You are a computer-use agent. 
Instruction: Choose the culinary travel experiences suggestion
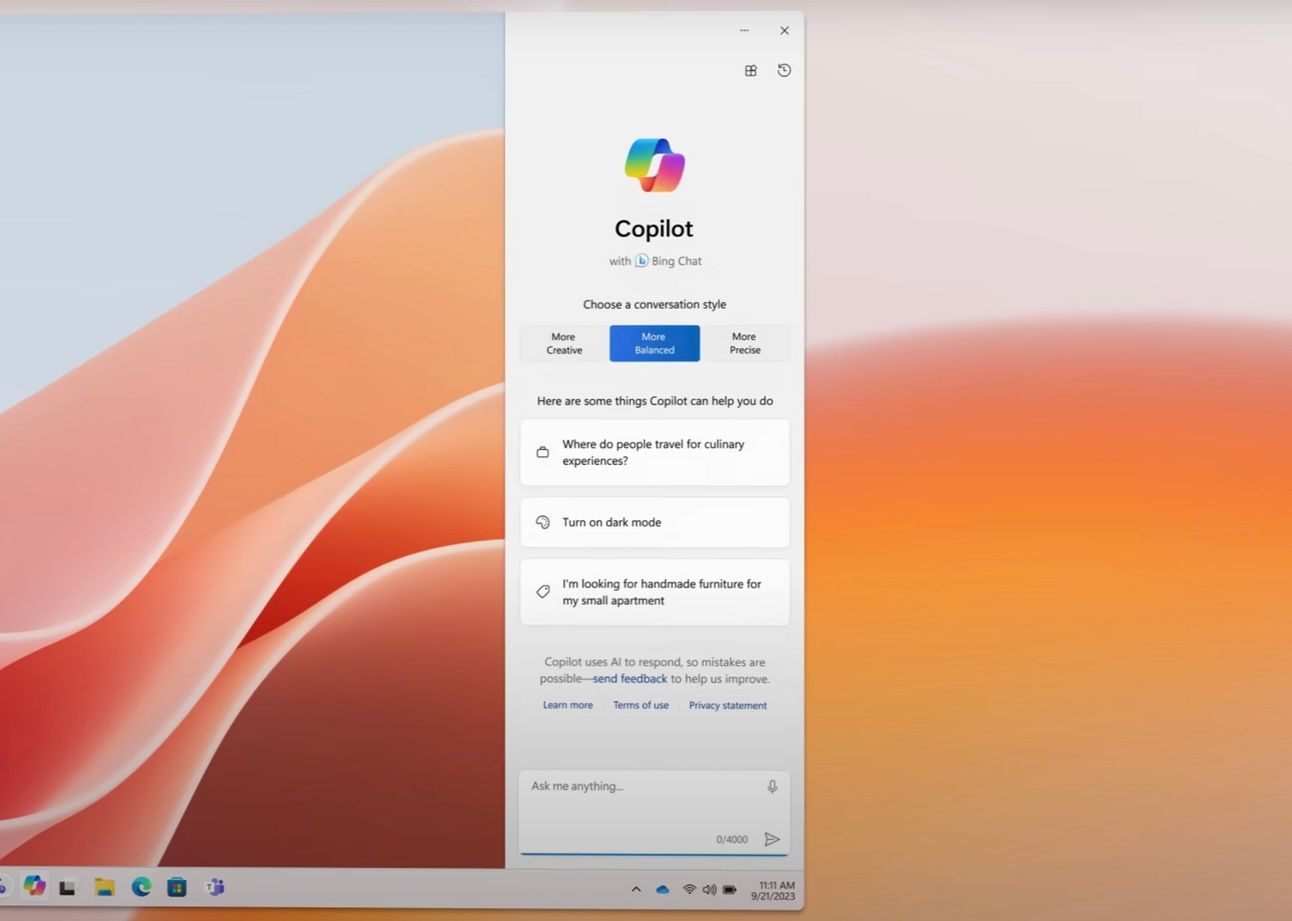[x=655, y=452]
